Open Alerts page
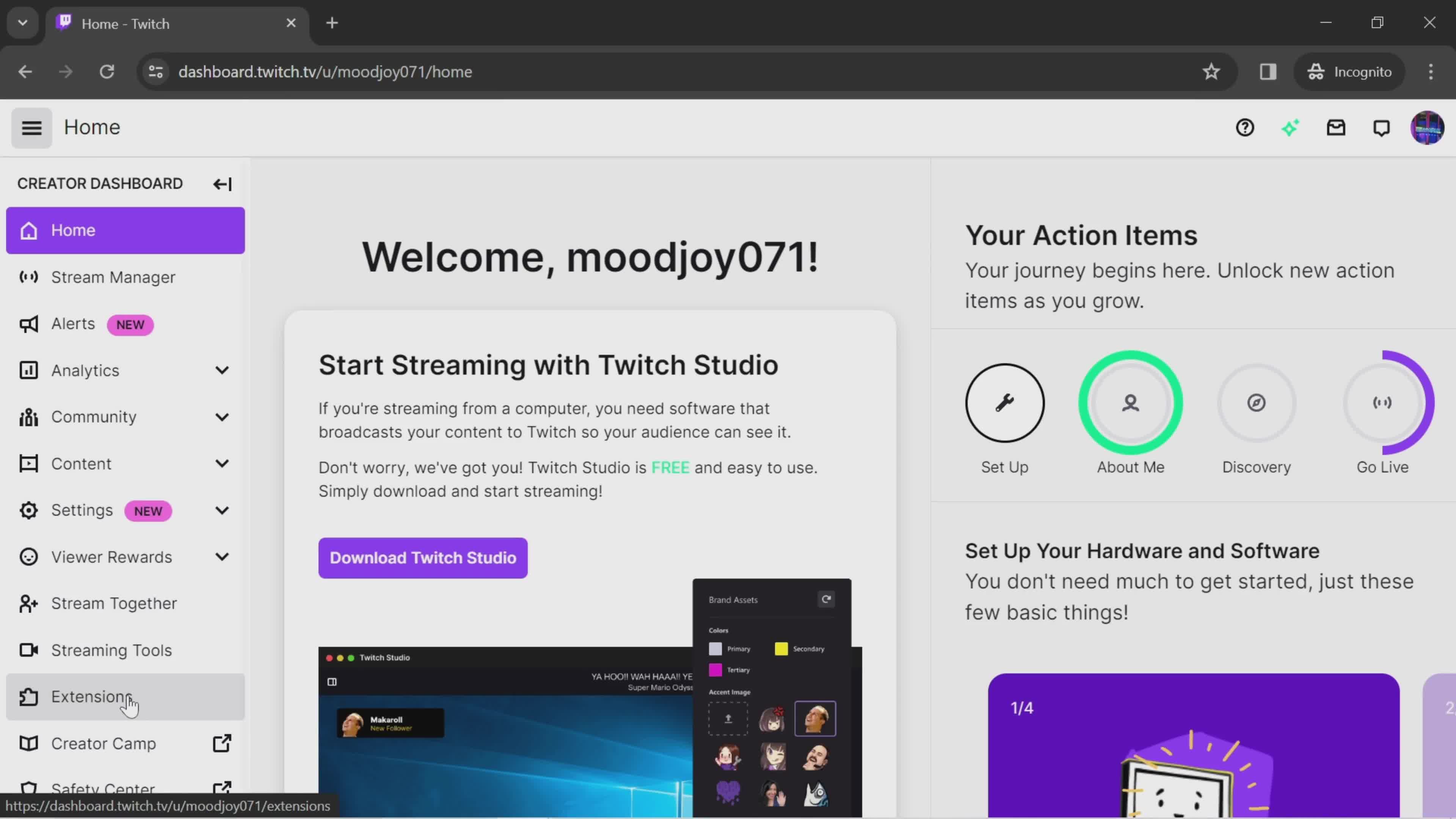This screenshot has width=1456, height=819. [x=125, y=324]
